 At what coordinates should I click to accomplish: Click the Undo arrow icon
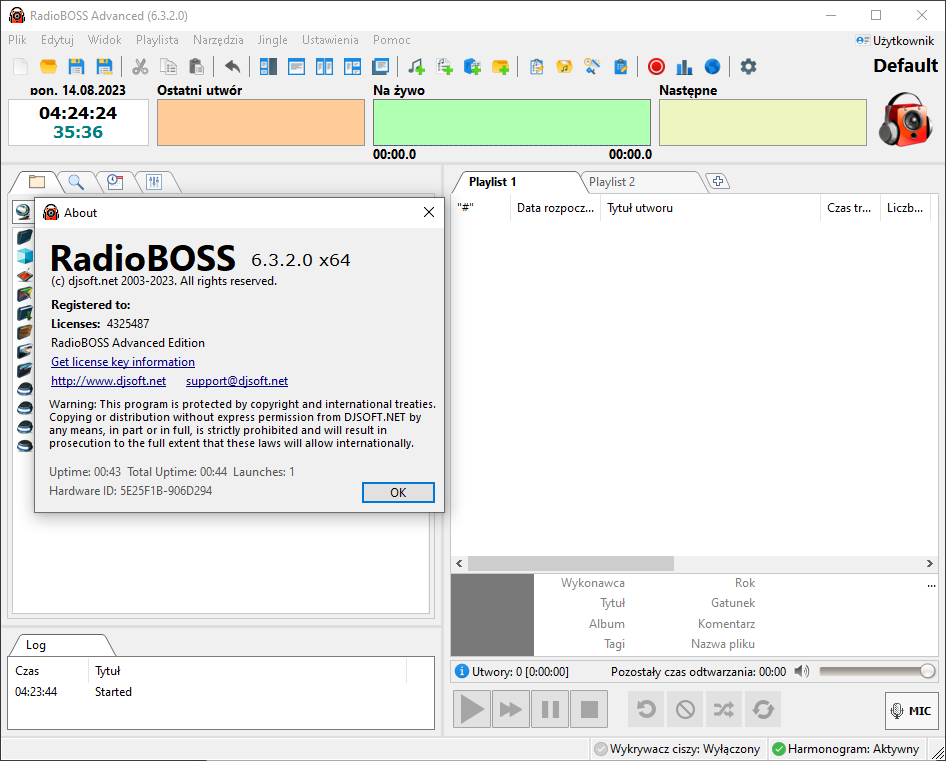[232, 66]
